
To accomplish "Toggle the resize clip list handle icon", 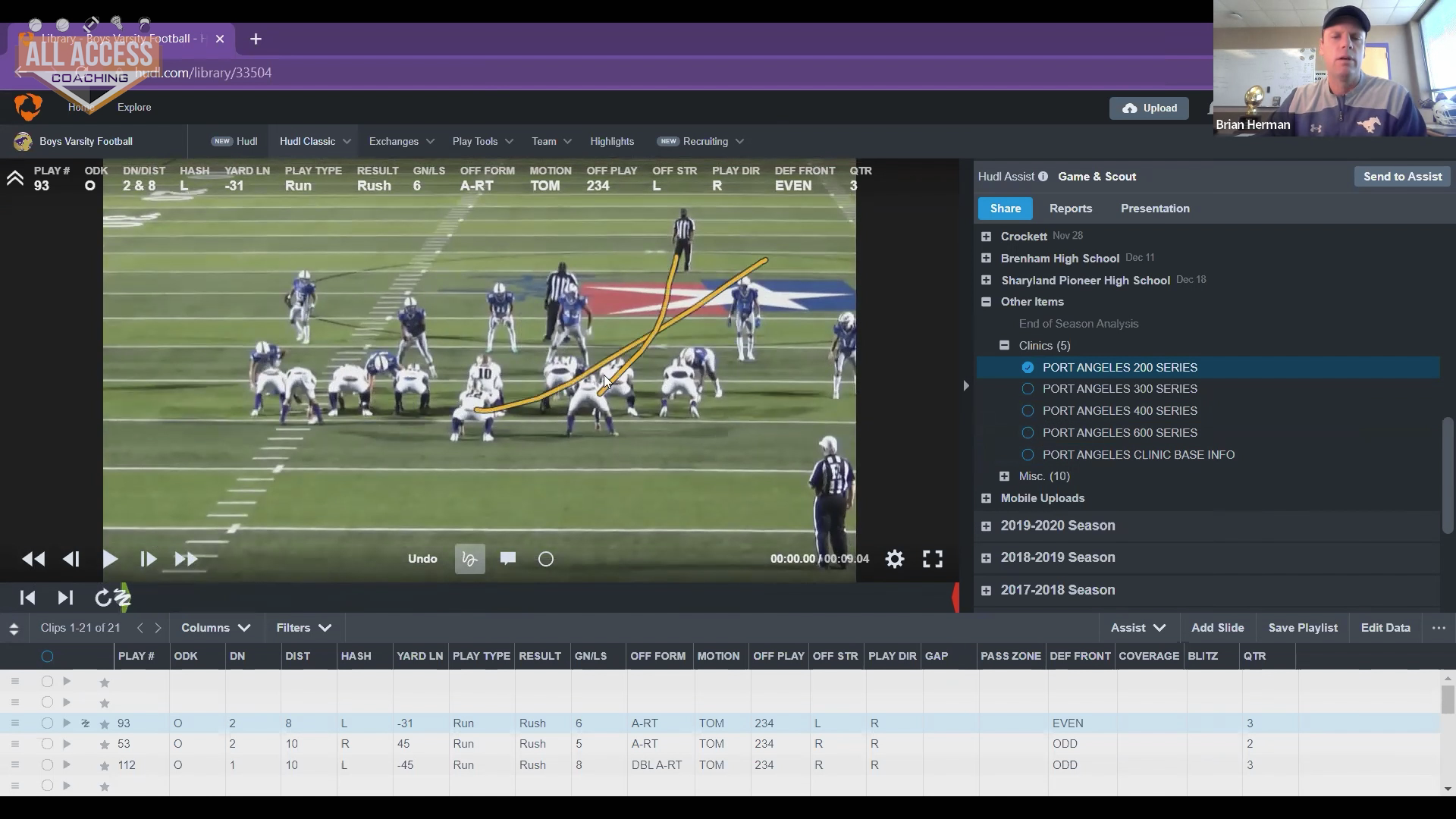I will pyautogui.click(x=14, y=629).
